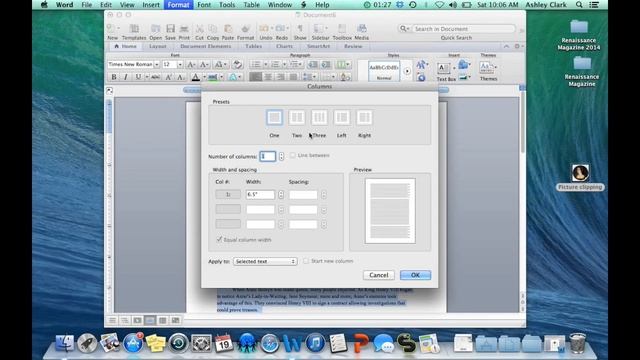Toggle the Start new column checkbox
This screenshot has height=360, width=640.
[x=306, y=261]
